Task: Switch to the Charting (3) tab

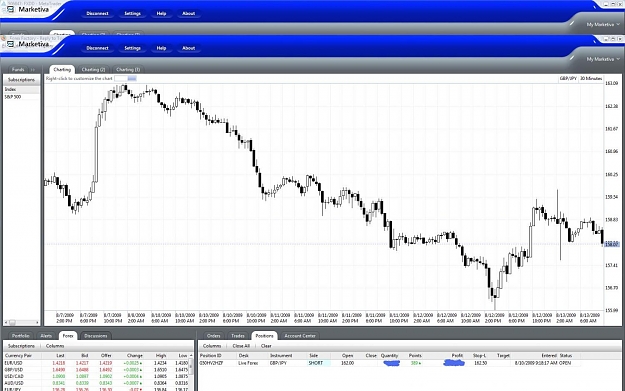Action: click(x=128, y=70)
